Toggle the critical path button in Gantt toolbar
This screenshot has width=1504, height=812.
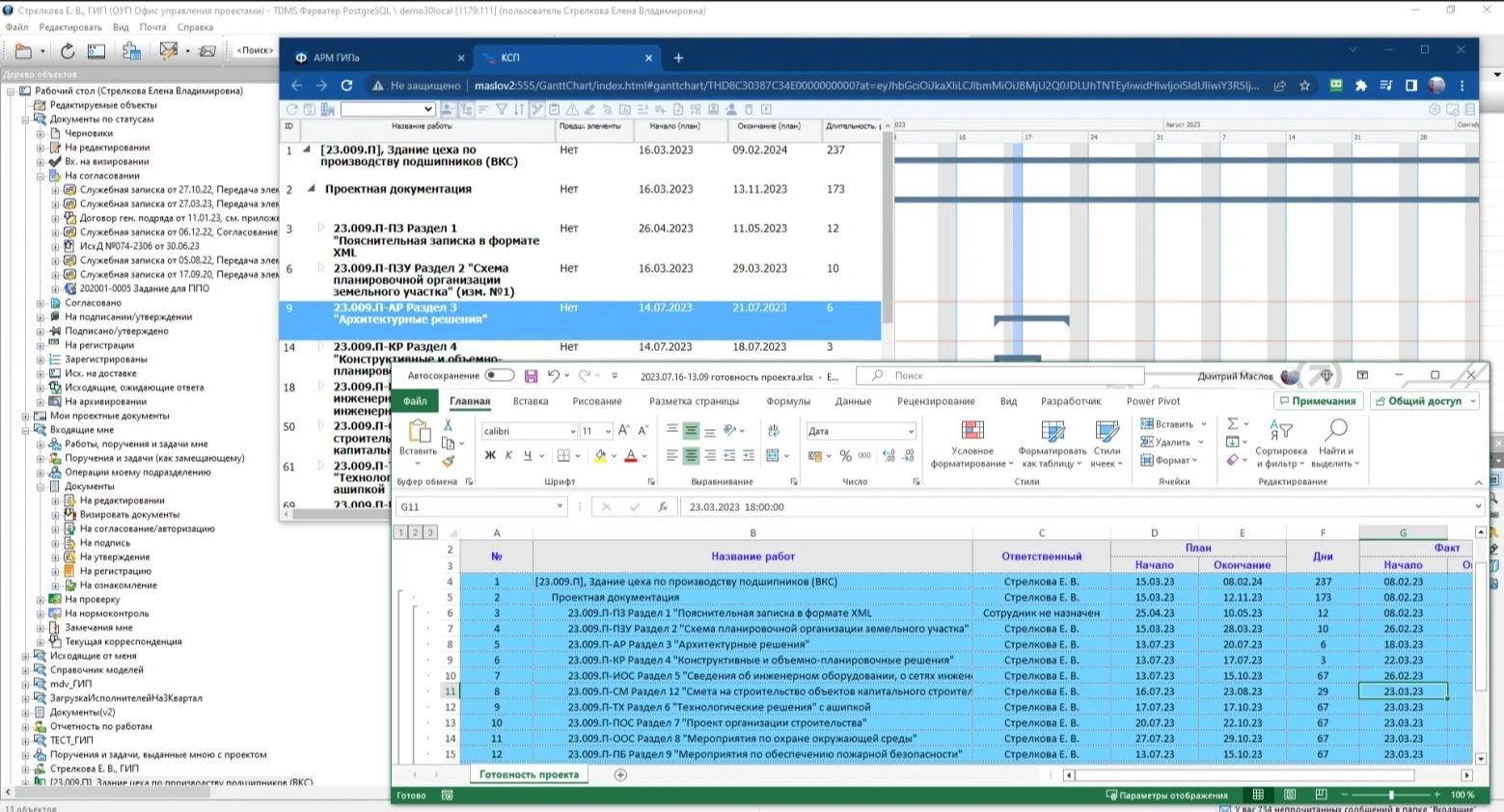537,110
